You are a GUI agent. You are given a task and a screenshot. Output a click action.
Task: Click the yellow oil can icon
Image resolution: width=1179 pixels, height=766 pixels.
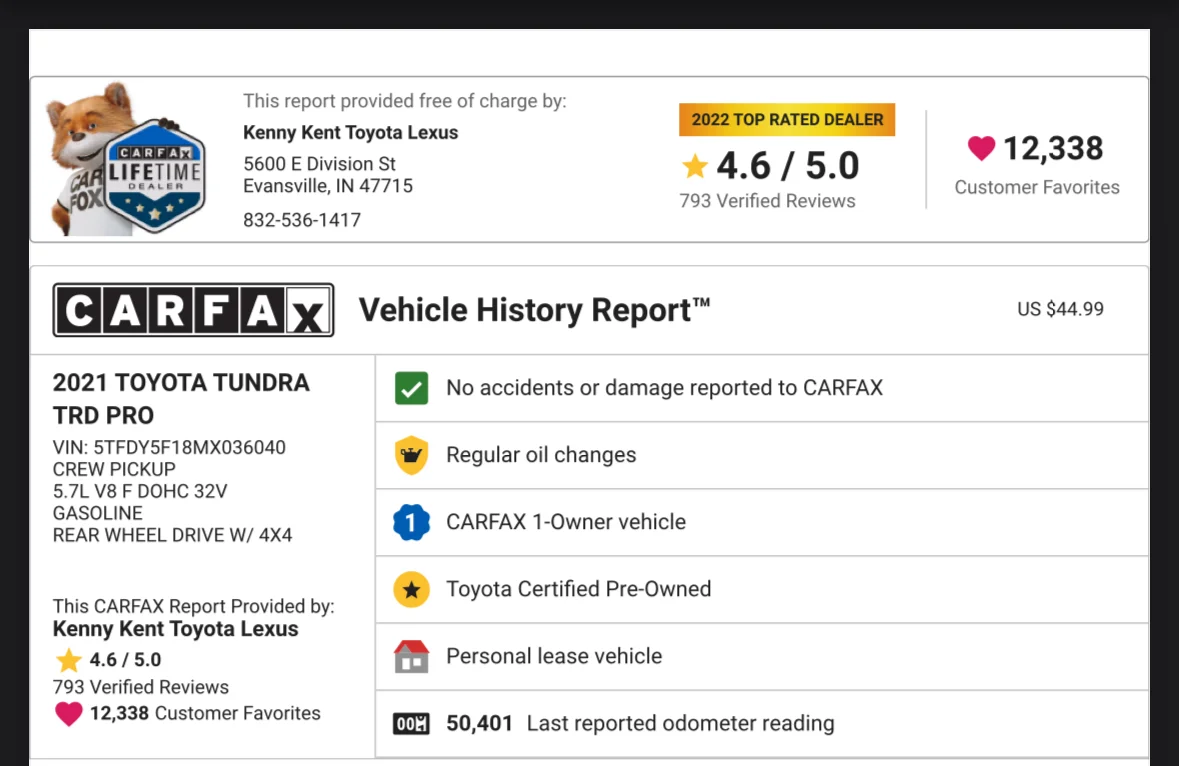[411, 455]
